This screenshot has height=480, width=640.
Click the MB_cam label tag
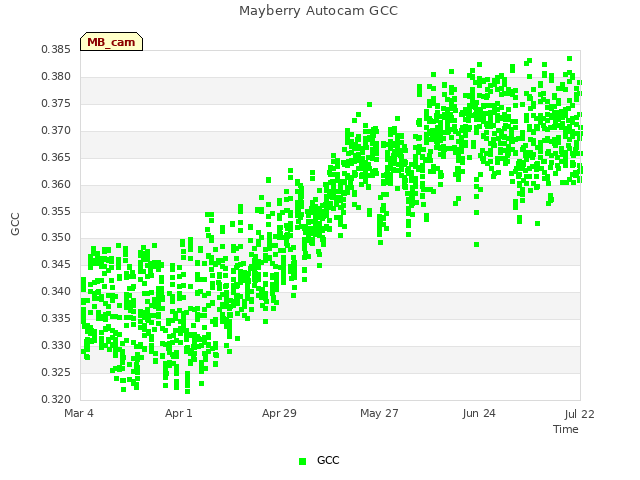(111, 42)
